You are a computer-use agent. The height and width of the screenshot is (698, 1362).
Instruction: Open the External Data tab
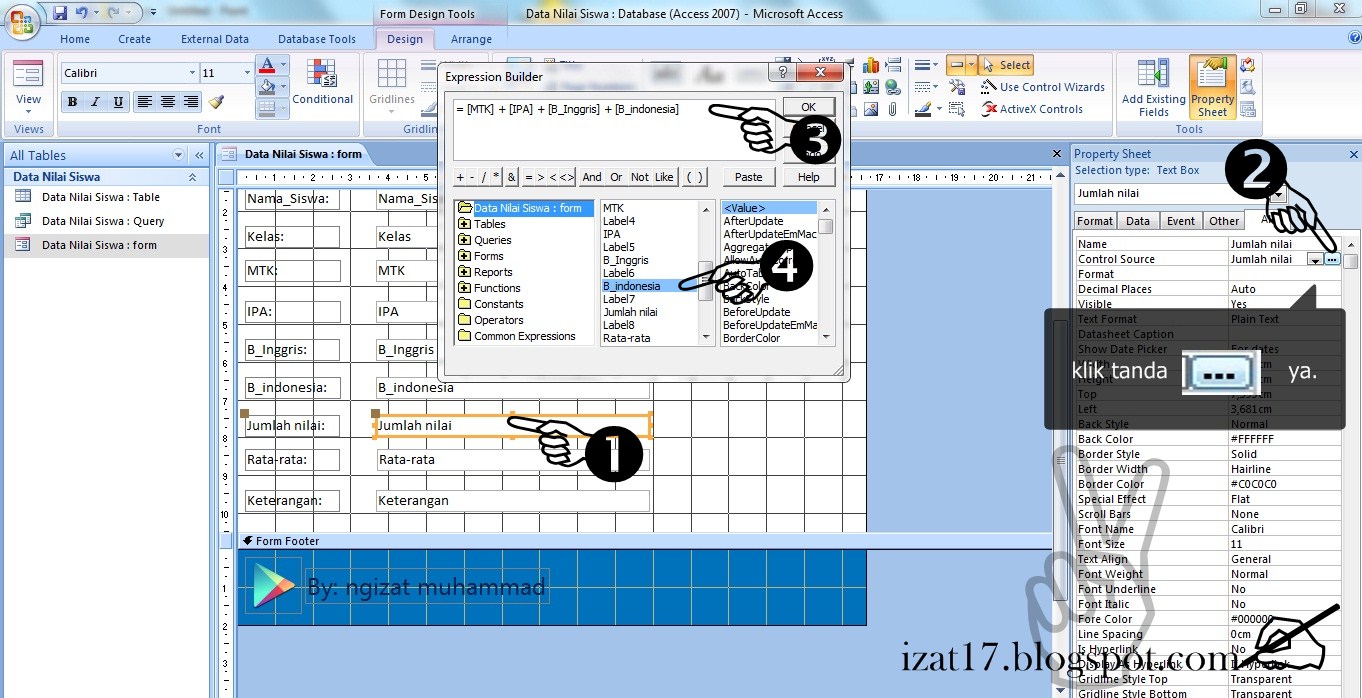[214, 39]
